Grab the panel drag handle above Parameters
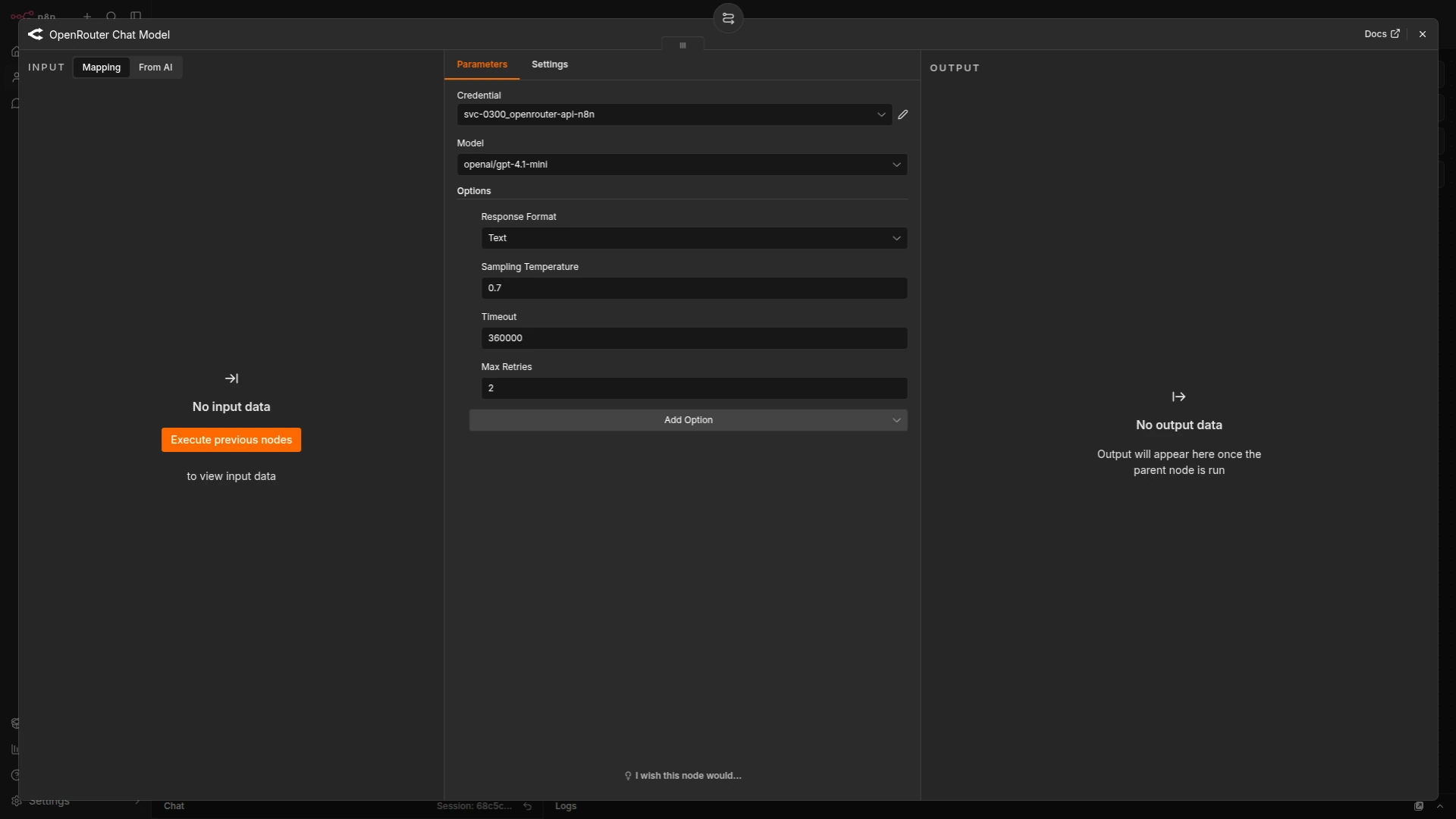Image resolution: width=1456 pixels, height=819 pixels. click(x=682, y=45)
